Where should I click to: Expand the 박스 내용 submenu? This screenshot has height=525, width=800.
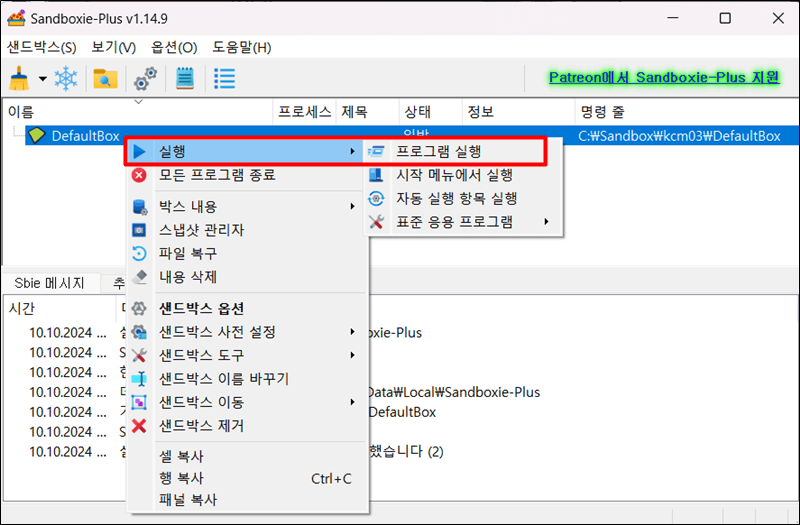click(x=246, y=206)
